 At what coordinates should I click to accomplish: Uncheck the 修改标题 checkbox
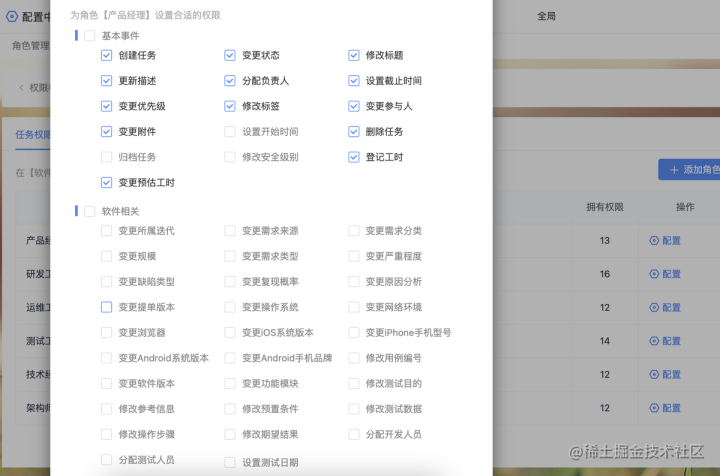[x=354, y=56]
